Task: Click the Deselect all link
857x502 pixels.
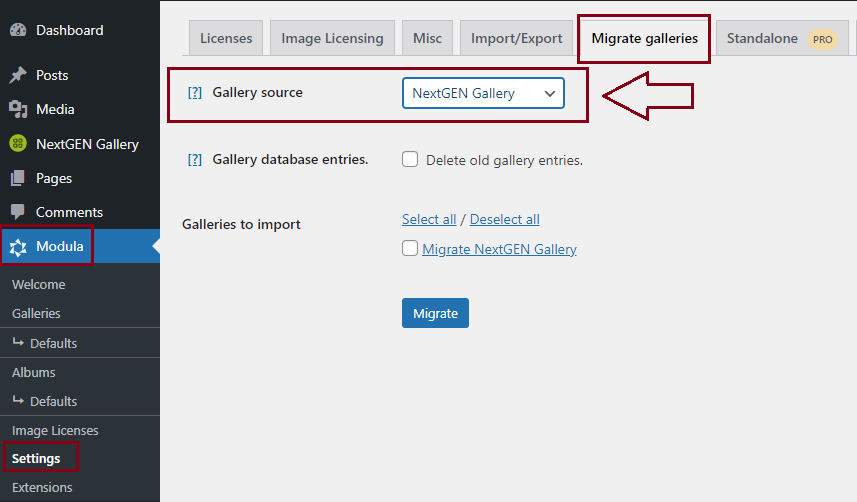Action: pos(504,219)
